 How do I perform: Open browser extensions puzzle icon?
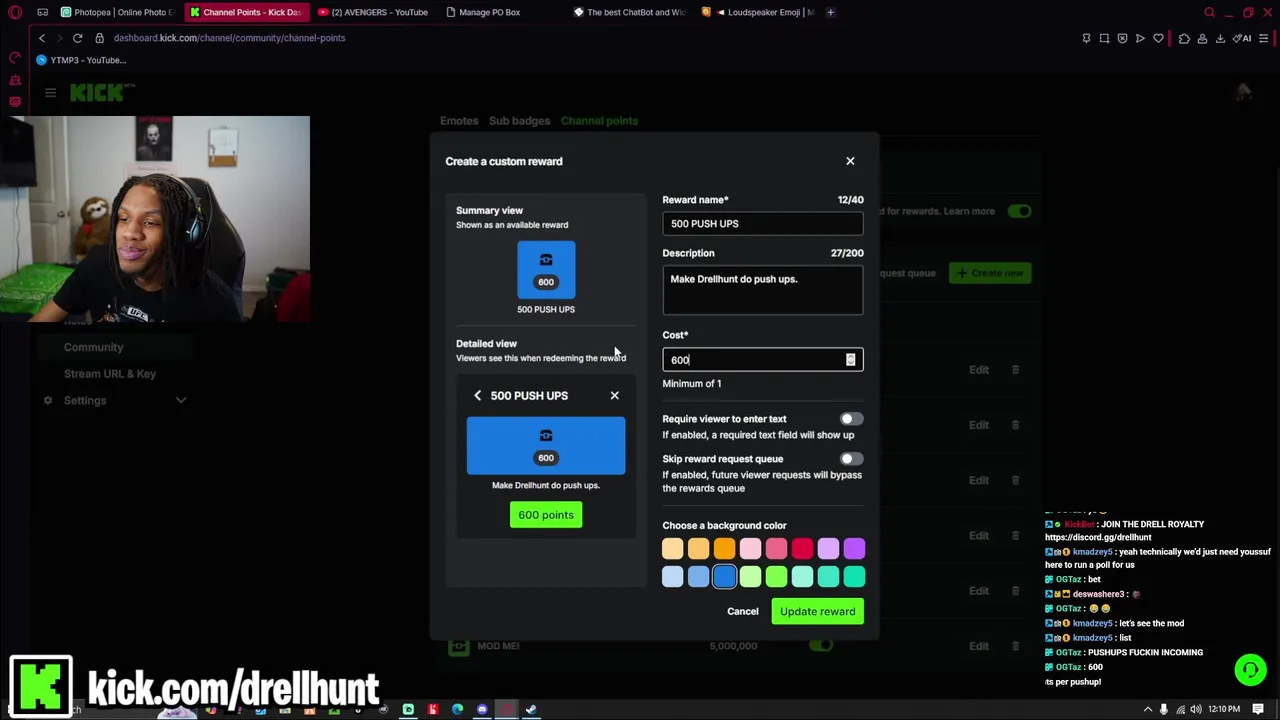pyautogui.click(x=1184, y=38)
